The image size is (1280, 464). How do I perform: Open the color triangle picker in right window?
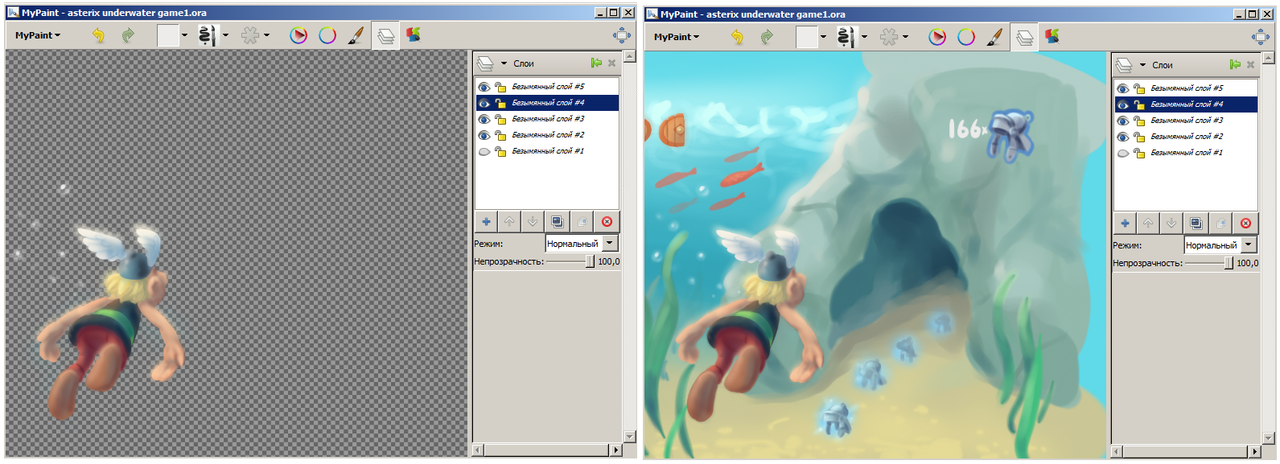tap(937, 36)
